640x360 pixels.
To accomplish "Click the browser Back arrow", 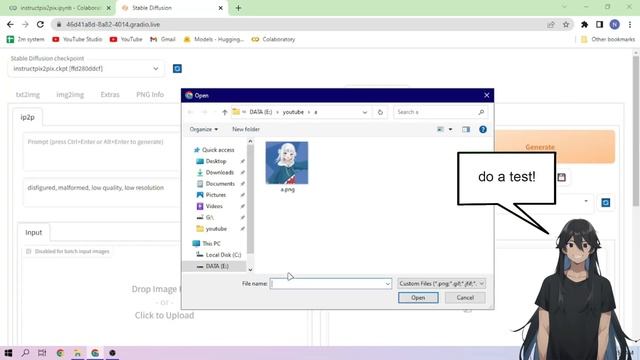I will 10,24.
